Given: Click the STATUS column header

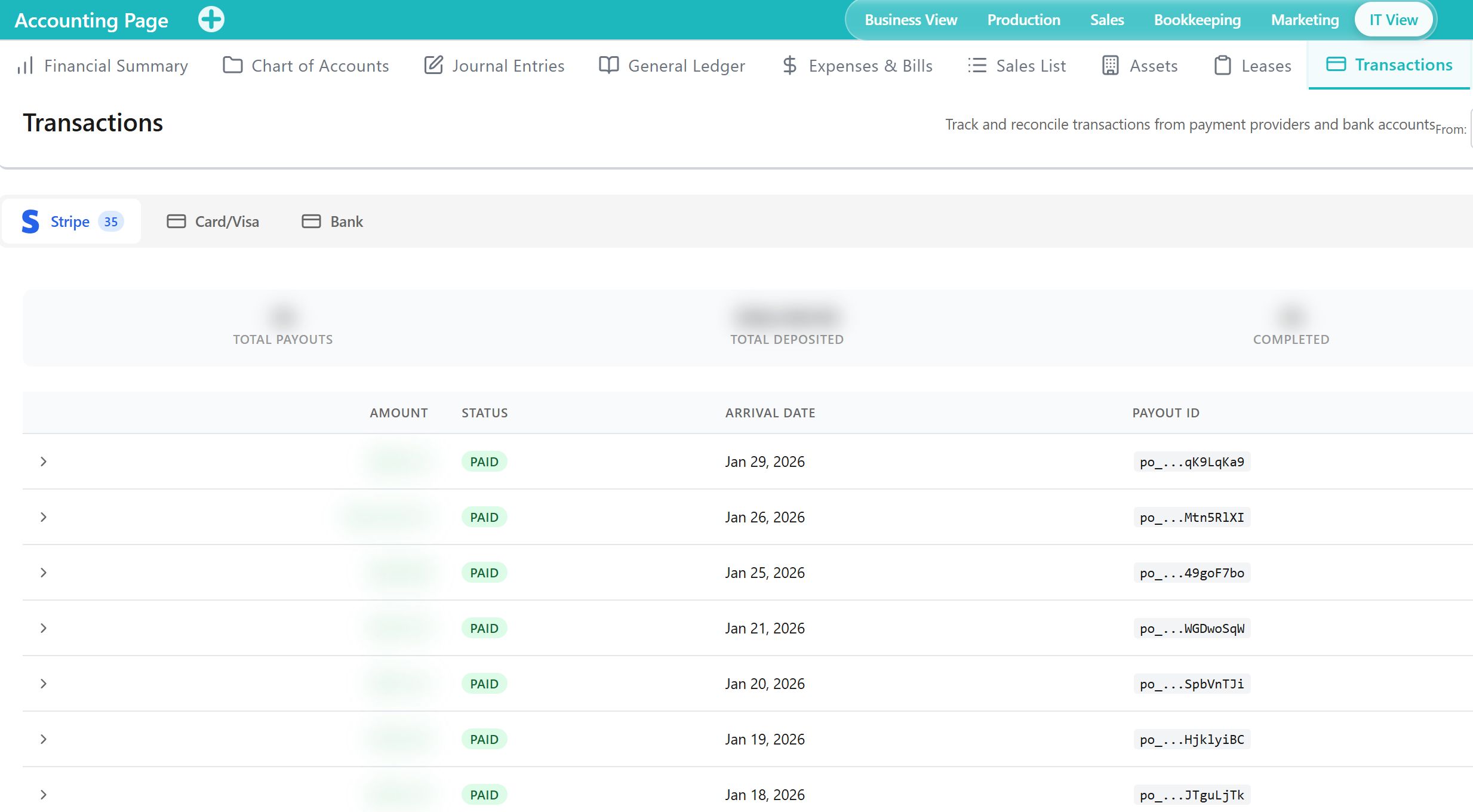Looking at the screenshot, I should pyautogui.click(x=485, y=413).
